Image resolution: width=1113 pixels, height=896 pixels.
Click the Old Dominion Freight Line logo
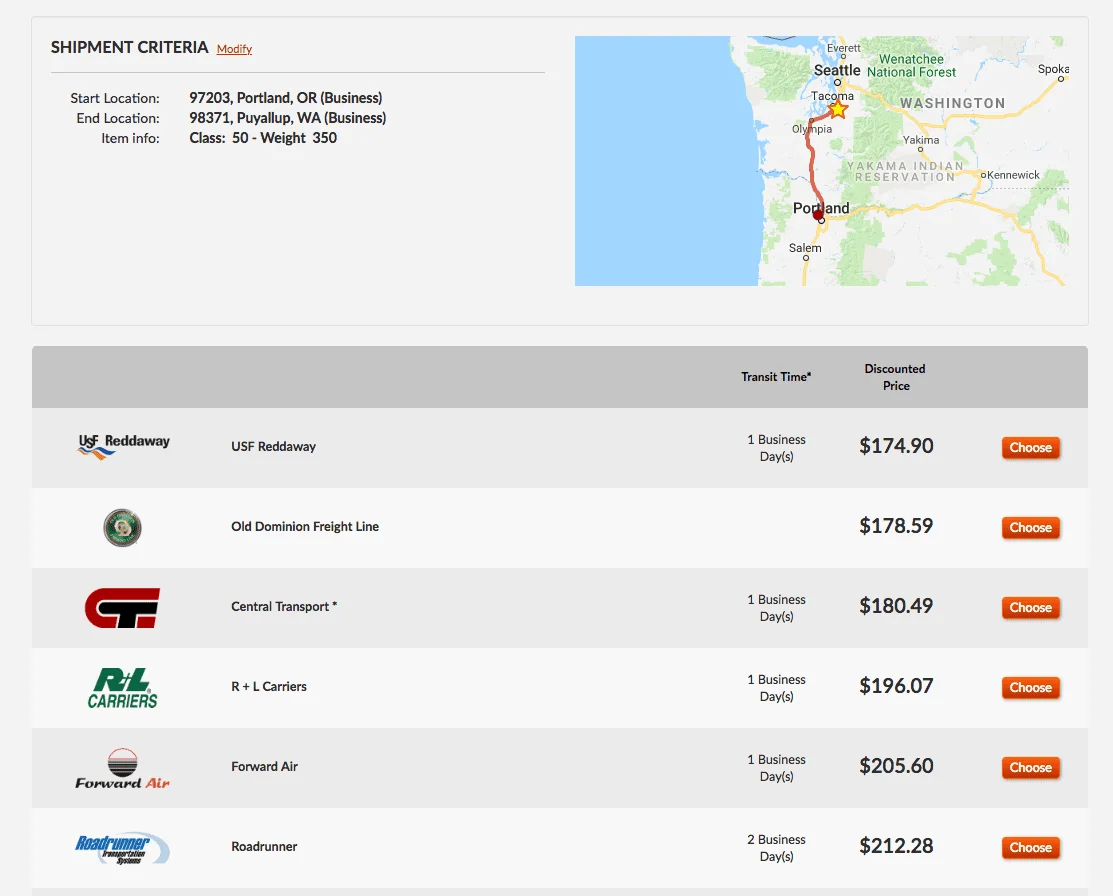tap(122, 527)
